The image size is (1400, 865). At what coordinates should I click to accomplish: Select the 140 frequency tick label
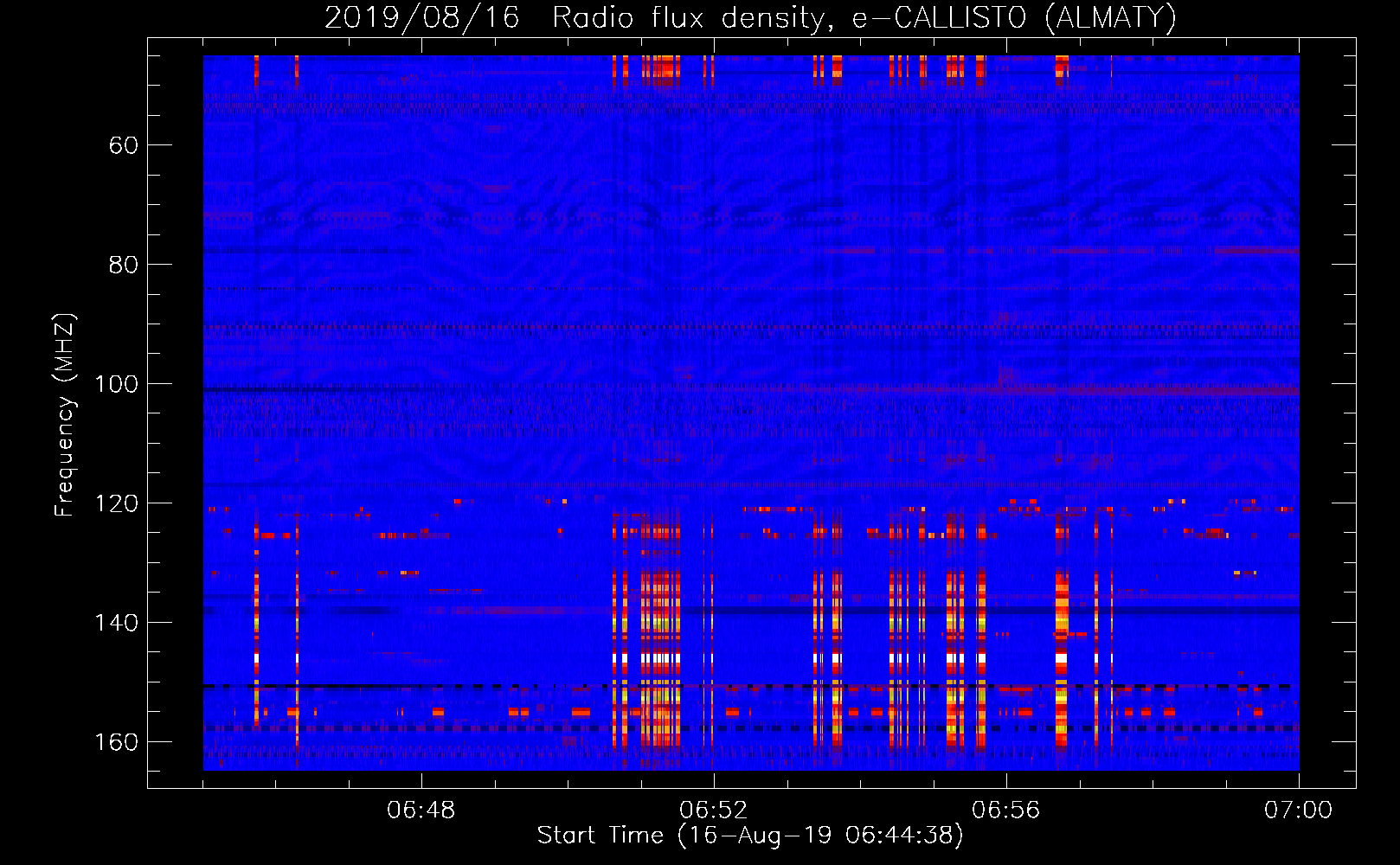[x=116, y=623]
